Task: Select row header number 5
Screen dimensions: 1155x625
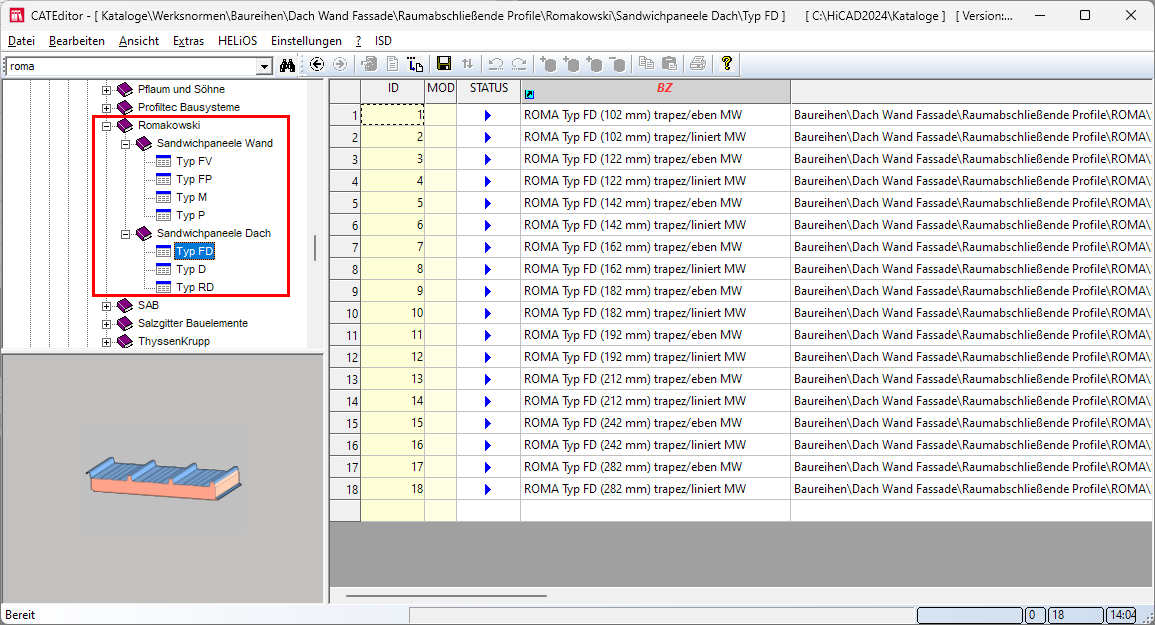Action: pos(345,203)
